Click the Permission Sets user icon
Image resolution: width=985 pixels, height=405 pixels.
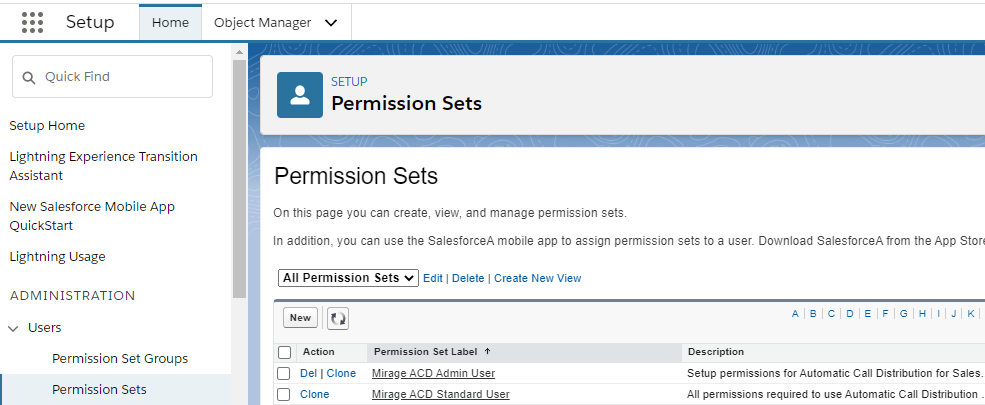300,95
